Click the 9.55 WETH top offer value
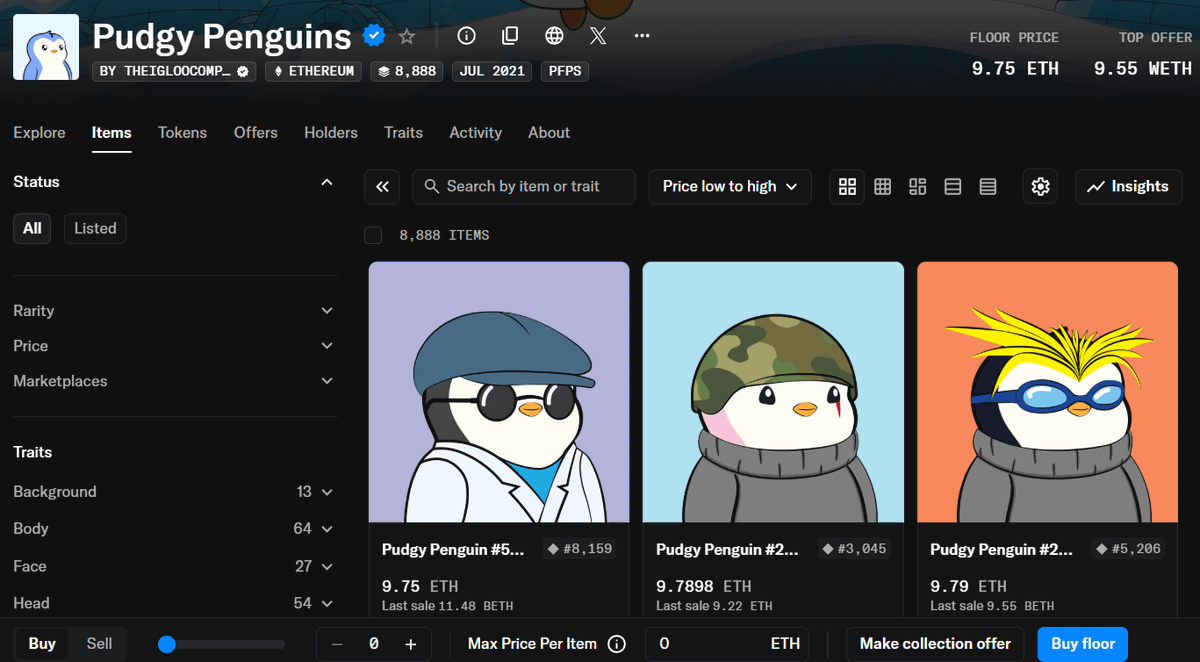This screenshot has height=662, width=1200. click(x=1143, y=68)
